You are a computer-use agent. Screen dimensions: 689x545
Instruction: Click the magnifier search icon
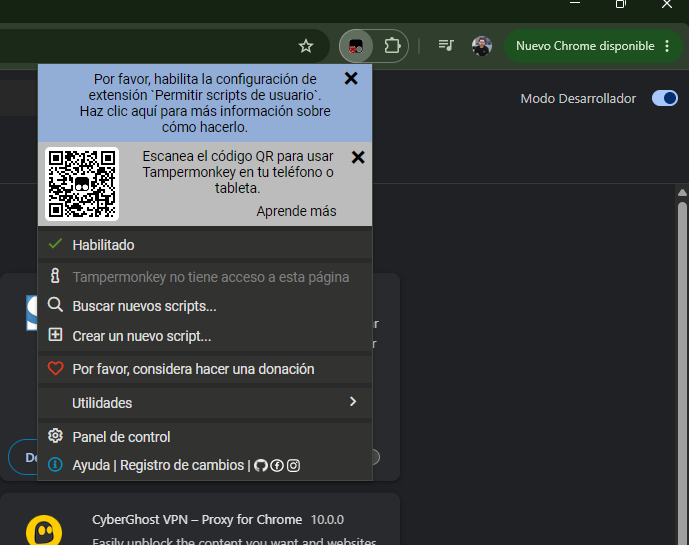[55, 305]
